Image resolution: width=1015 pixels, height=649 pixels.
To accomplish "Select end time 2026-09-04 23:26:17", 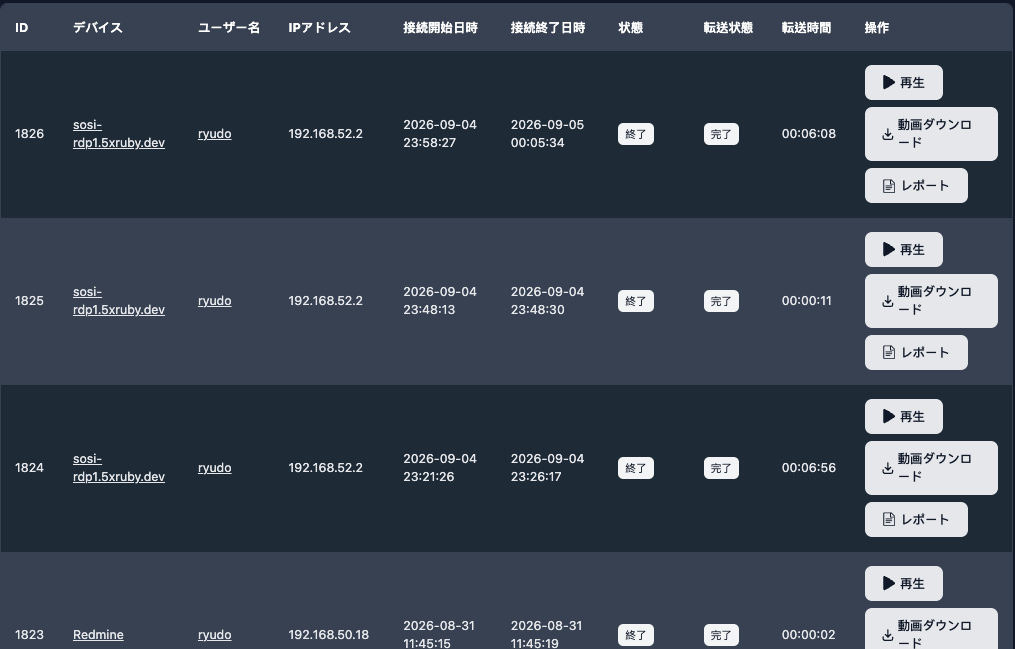I will coord(548,468).
